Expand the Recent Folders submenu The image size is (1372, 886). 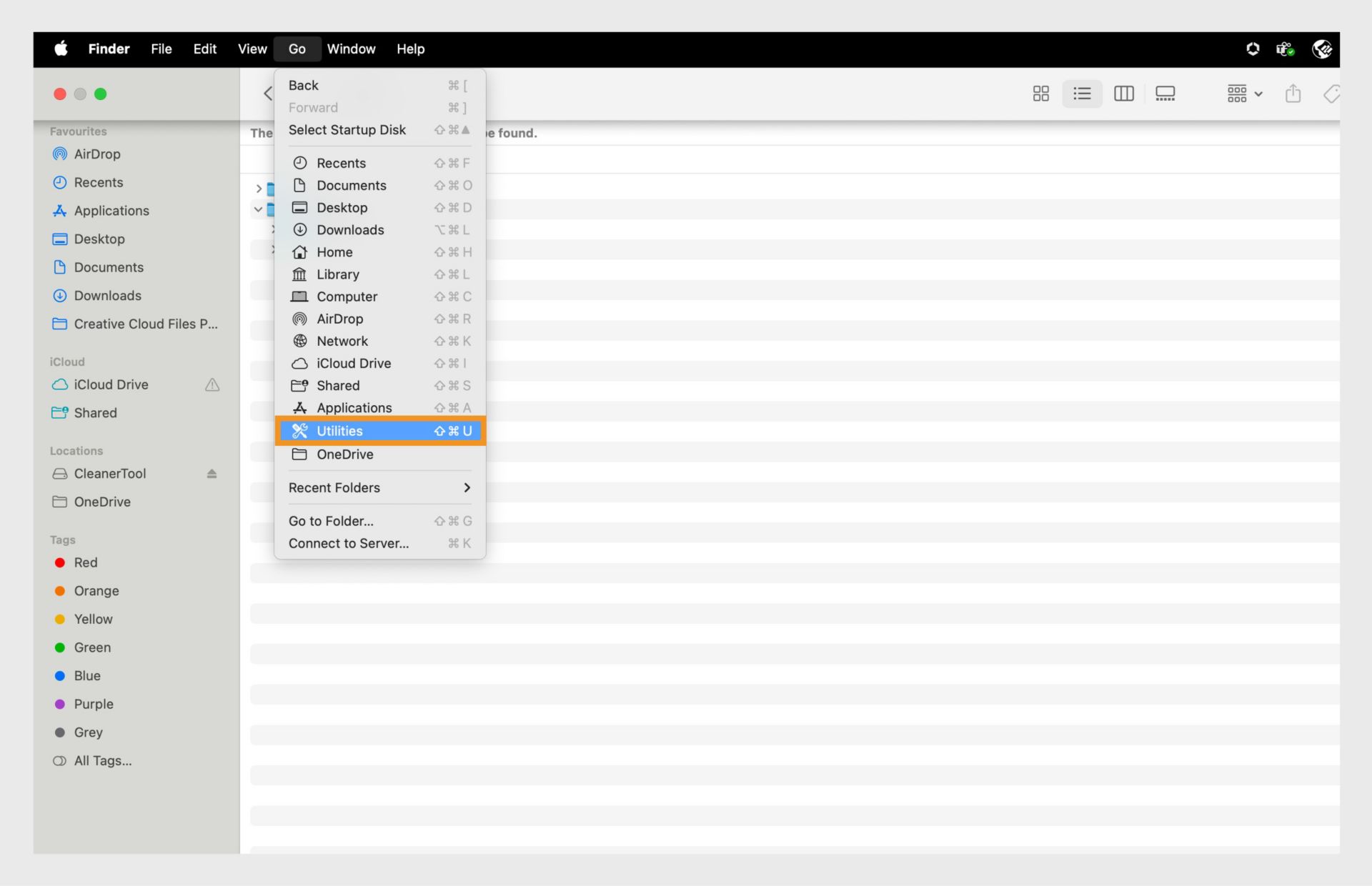click(379, 488)
